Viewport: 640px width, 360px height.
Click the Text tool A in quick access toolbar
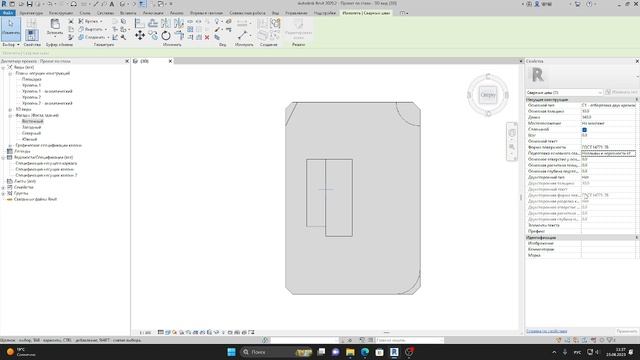pos(111,4)
